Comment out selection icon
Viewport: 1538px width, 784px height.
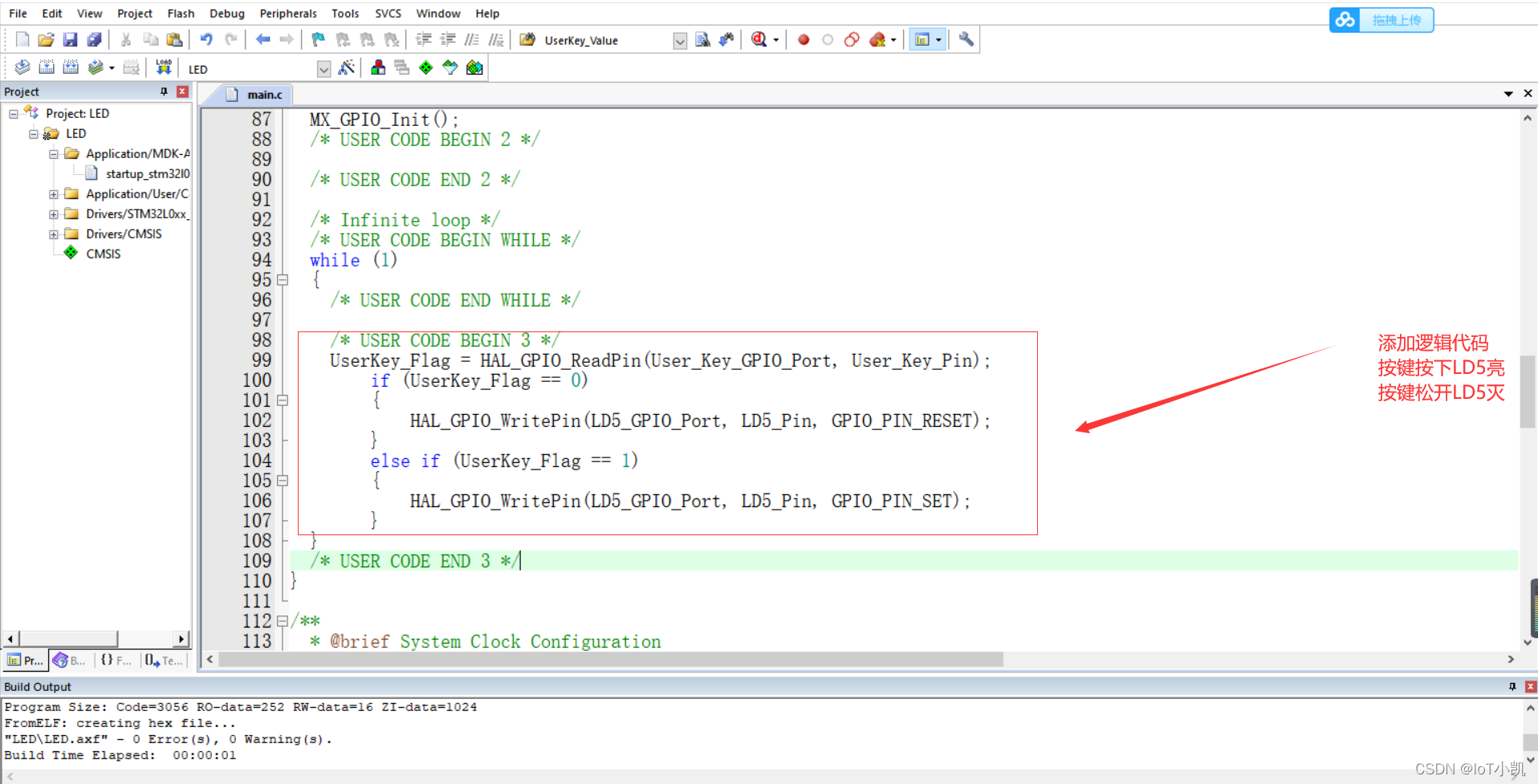tap(472, 39)
